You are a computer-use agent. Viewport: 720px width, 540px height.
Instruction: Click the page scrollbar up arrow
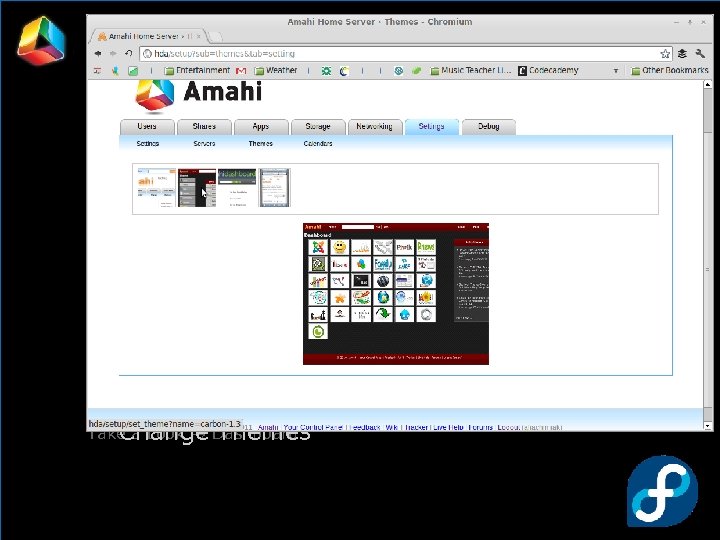[x=708, y=84]
